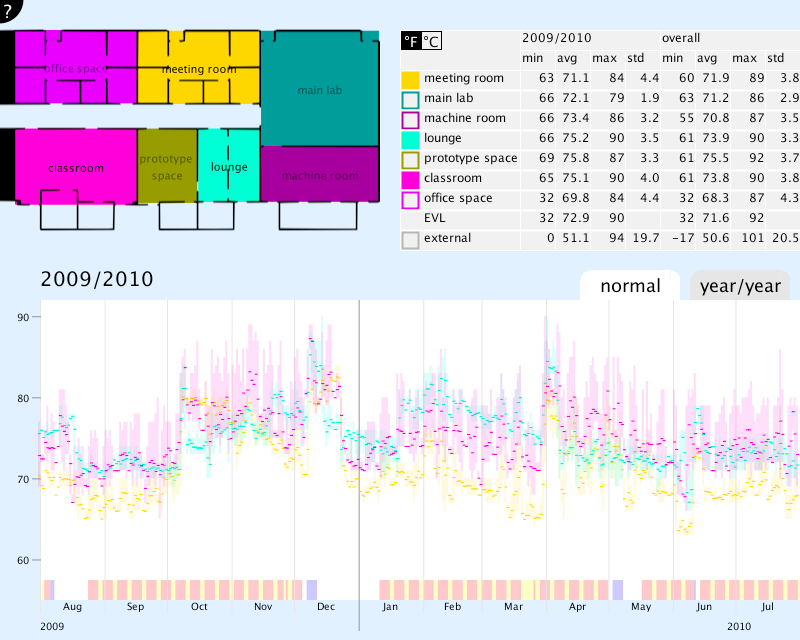Toggle the meeting room legend swatch

(x=410, y=80)
